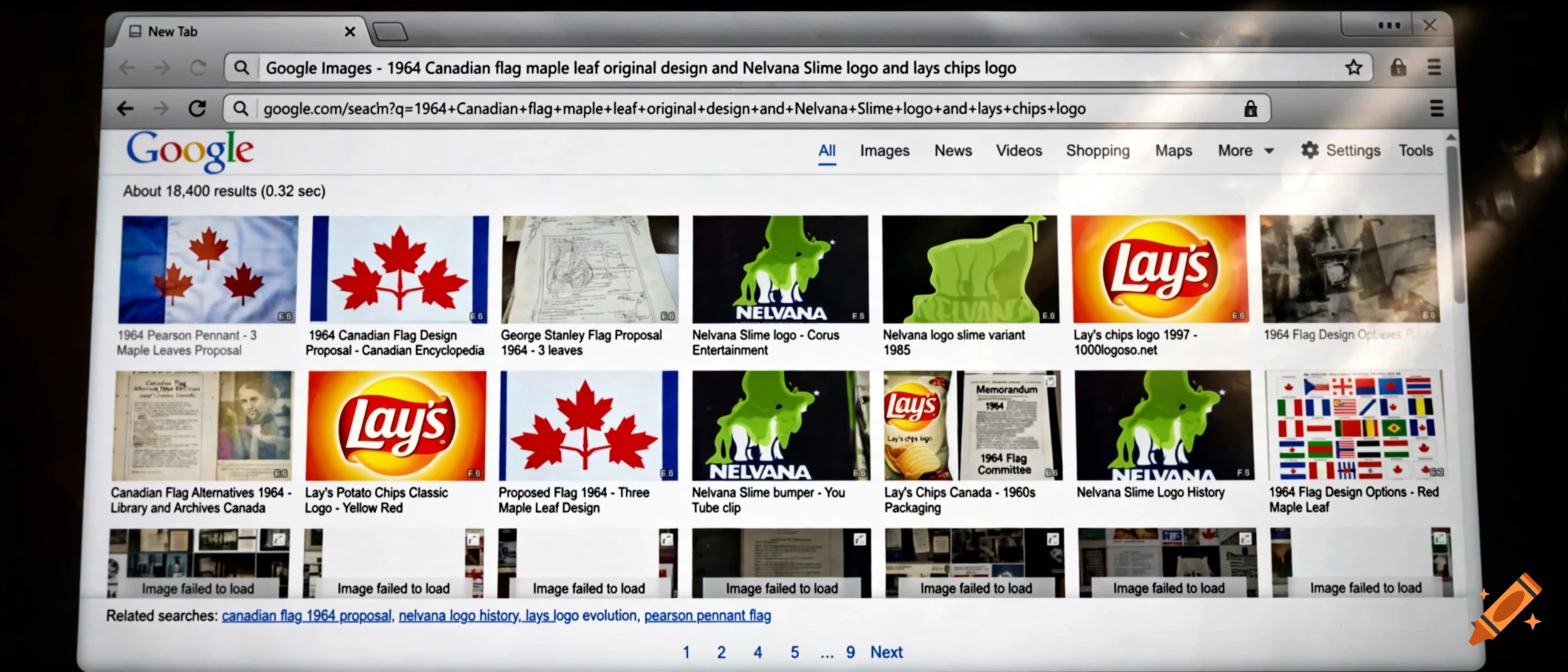Screen dimensions: 1568x672
Task: Click related search 'canadian flag 1964 proposal'
Action: pos(307,615)
